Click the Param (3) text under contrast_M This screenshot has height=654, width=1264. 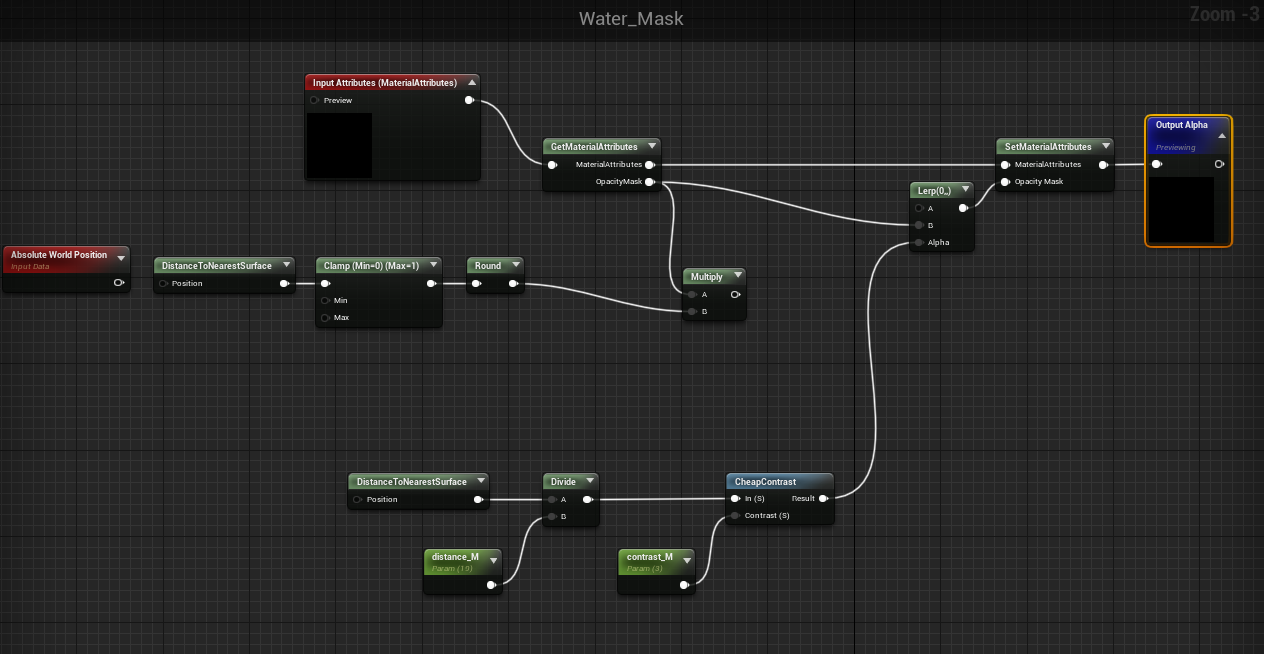click(x=644, y=568)
